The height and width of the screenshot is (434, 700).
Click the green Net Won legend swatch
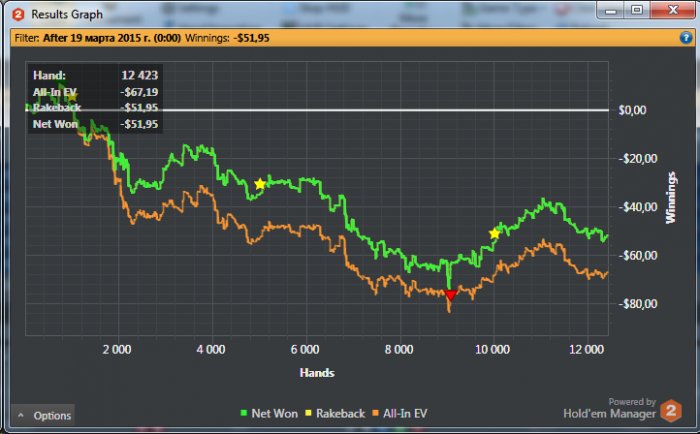tap(244, 413)
